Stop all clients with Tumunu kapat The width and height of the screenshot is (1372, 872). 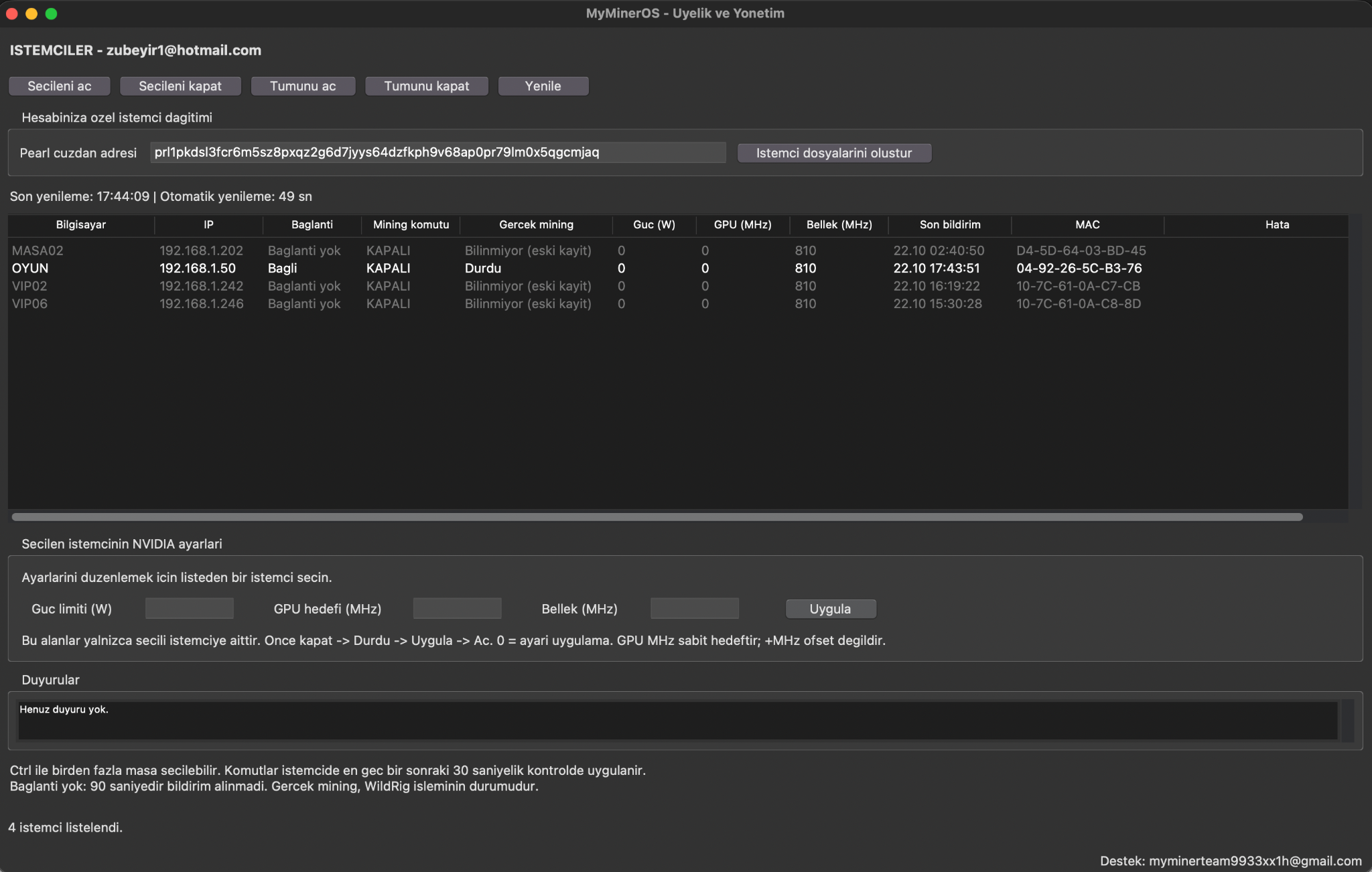click(x=426, y=86)
